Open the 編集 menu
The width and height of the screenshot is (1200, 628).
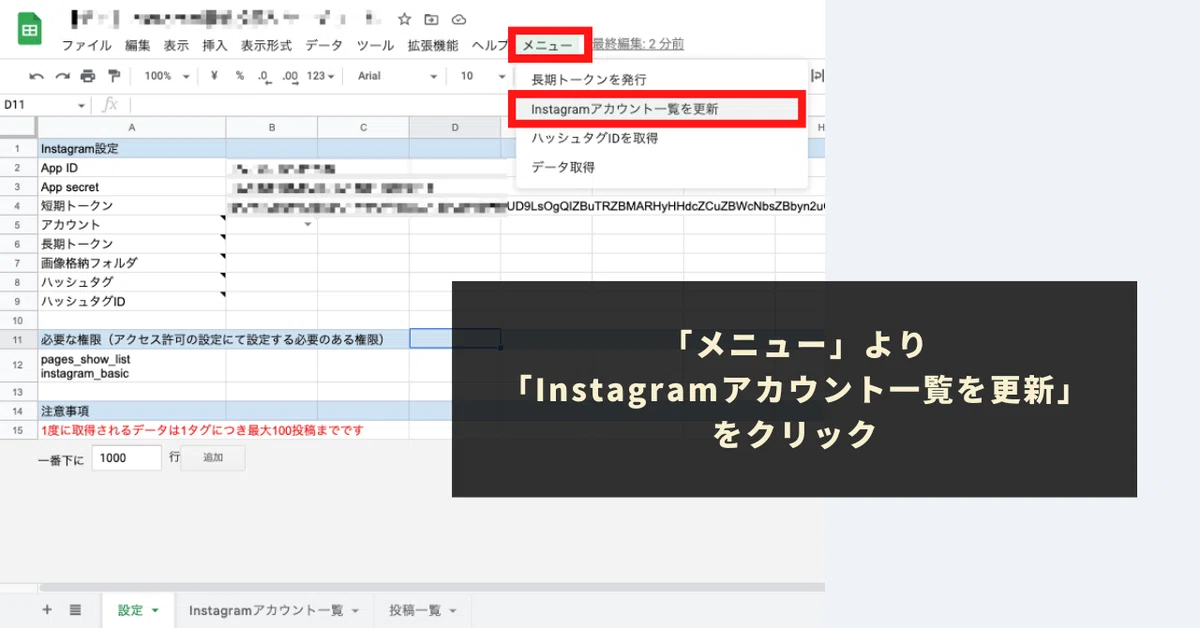pos(138,46)
